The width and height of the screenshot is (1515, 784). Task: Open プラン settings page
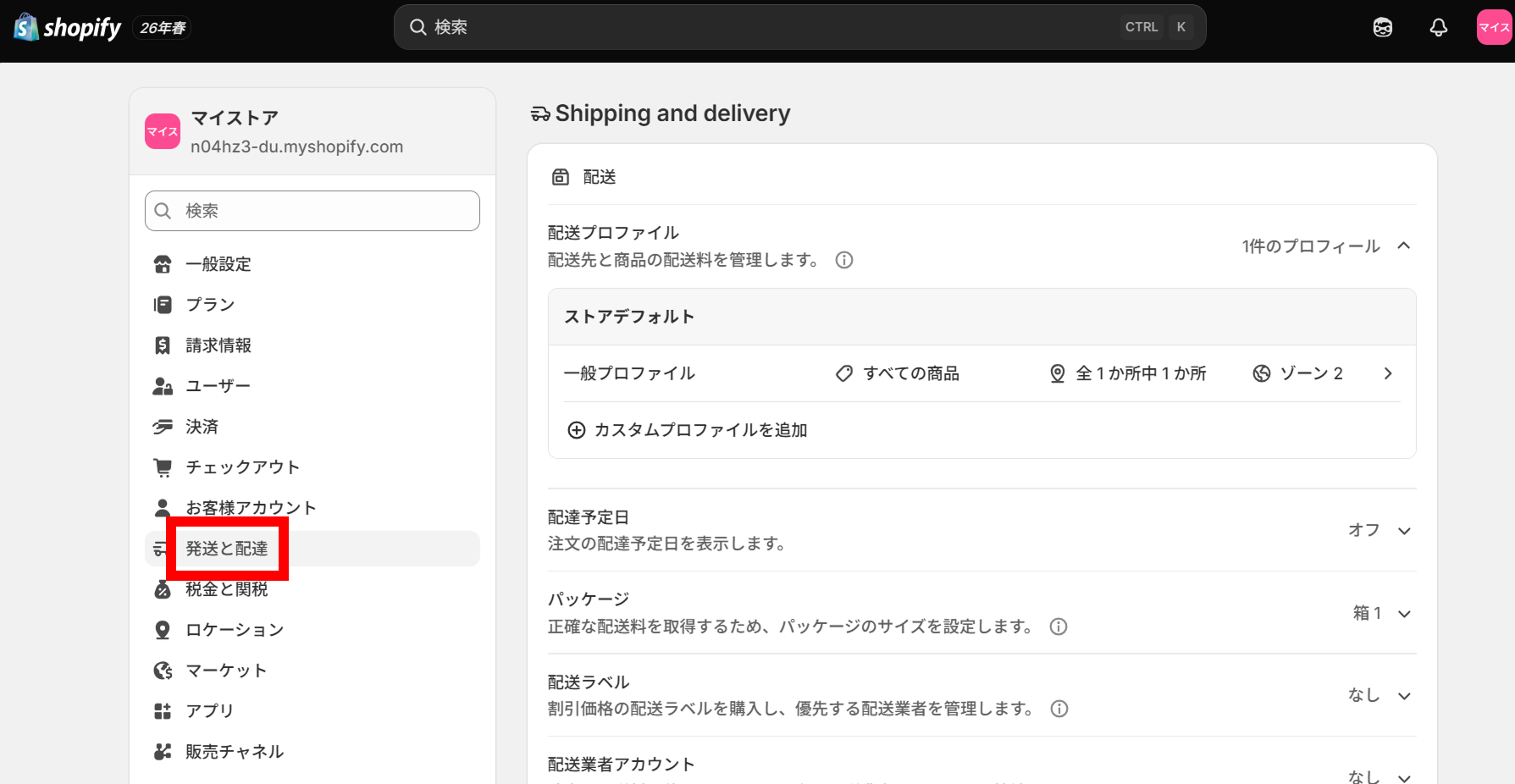coord(312,305)
